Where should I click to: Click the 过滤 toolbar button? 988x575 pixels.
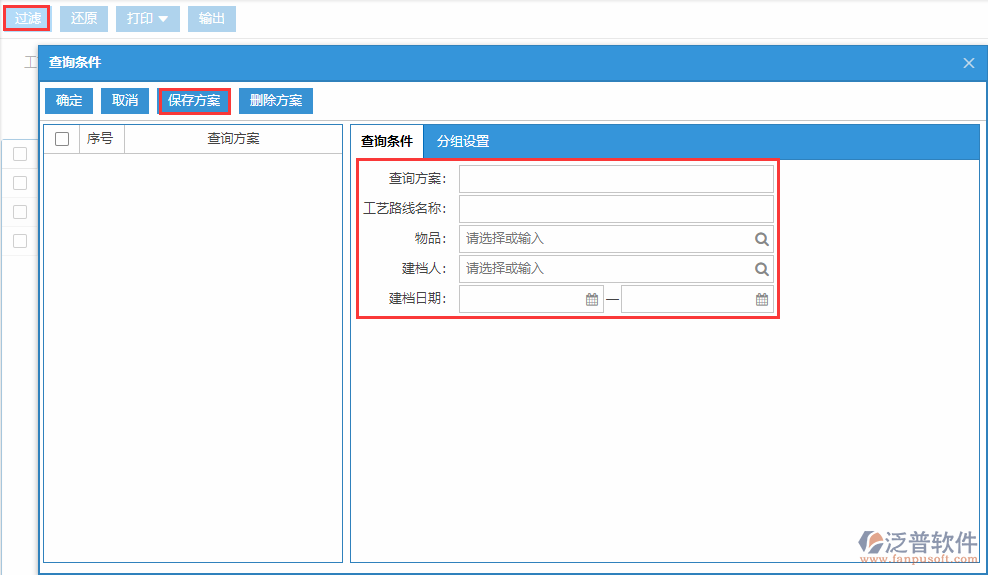pos(27,19)
